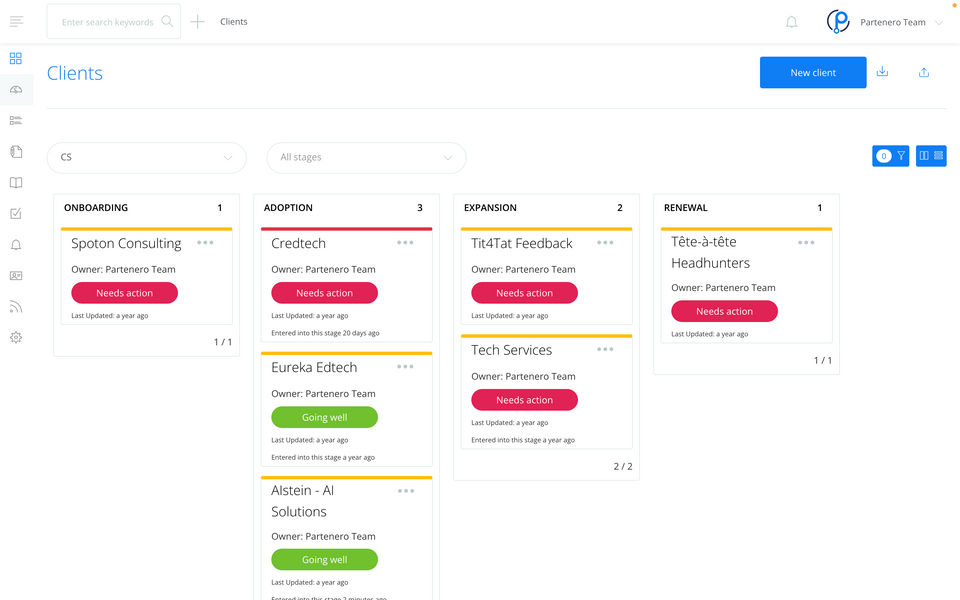
Task: Collapse the sidebar with the hamburger icon
Action: pyautogui.click(x=16, y=22)
